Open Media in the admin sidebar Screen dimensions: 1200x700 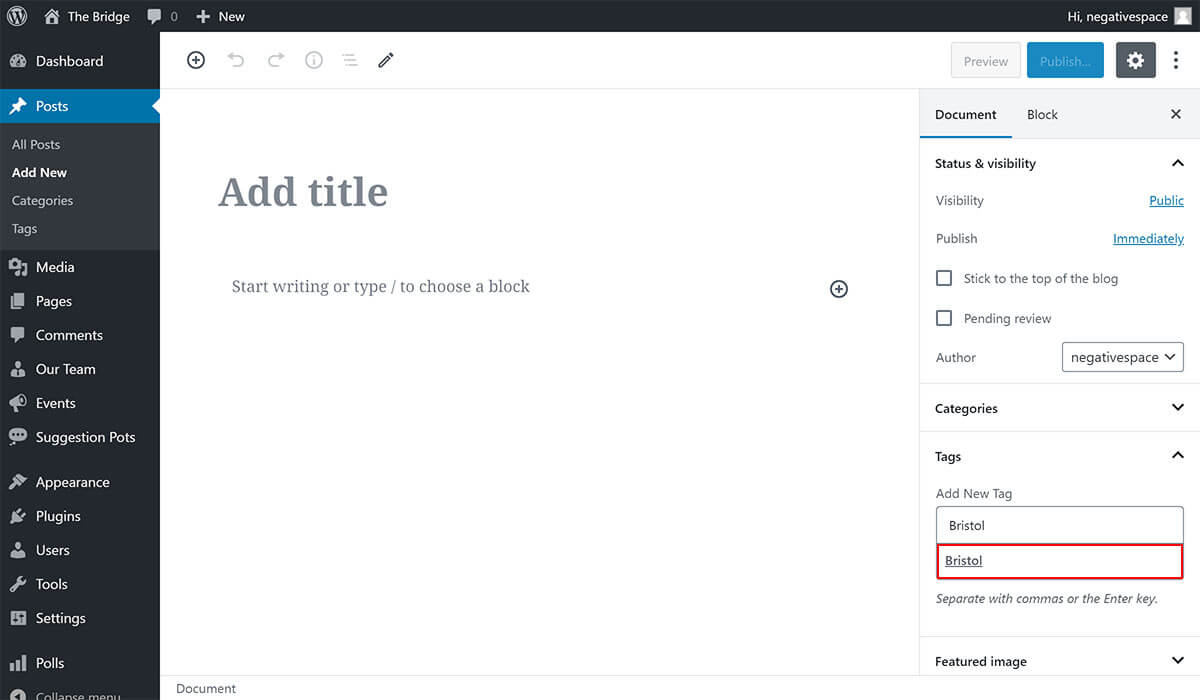pos(55,267)
